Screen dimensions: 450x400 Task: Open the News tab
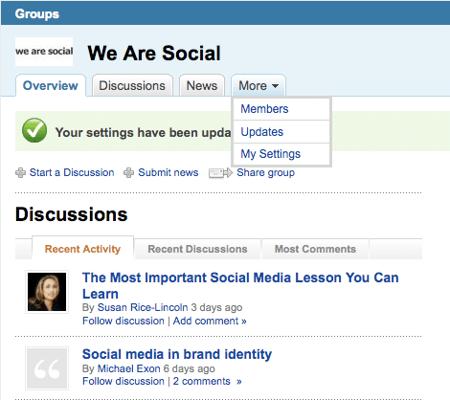(202, 86)
